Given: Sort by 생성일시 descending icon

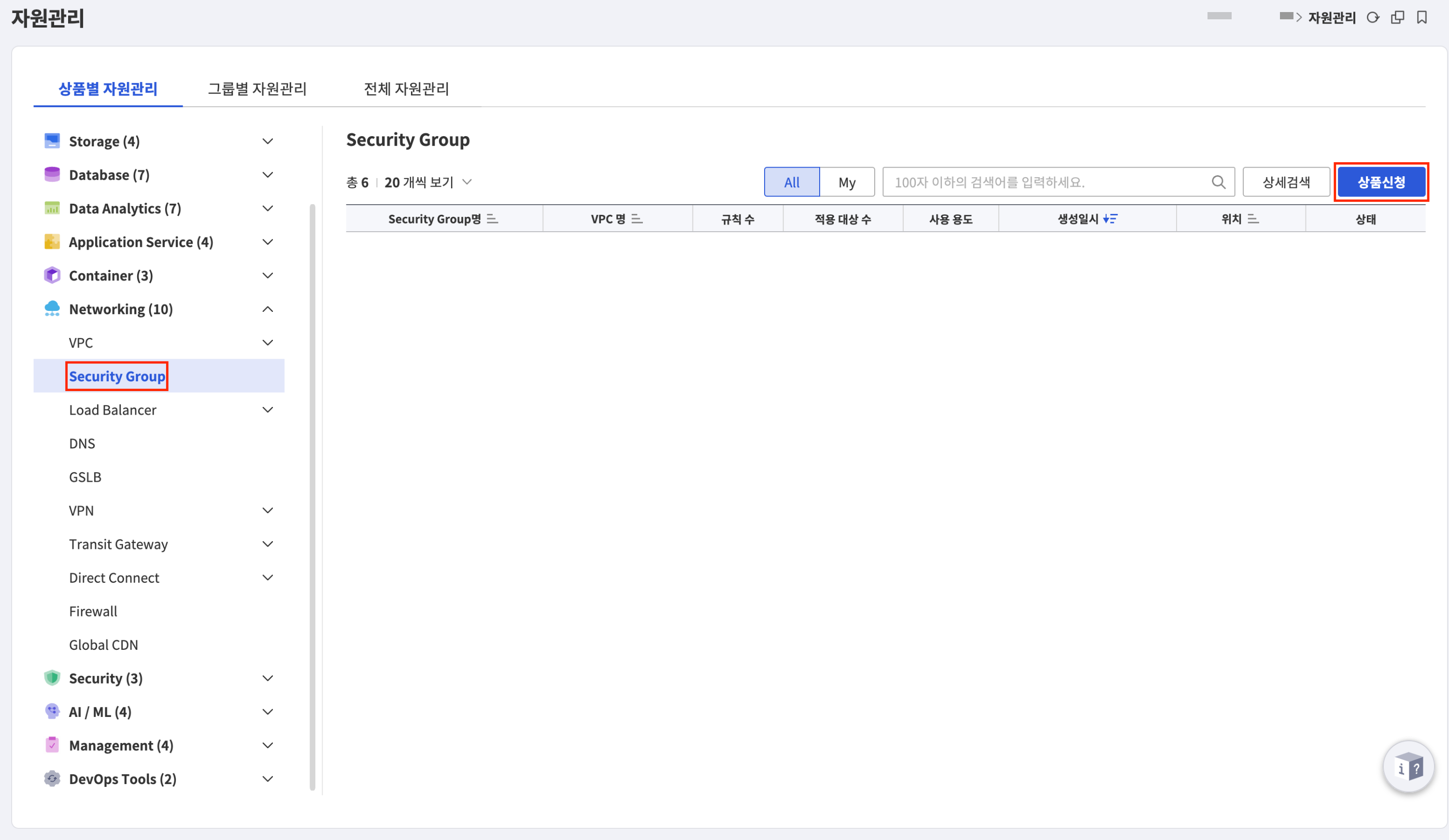Looking at the screenshot, I should pyautogui.click(x=1110, y=219).
